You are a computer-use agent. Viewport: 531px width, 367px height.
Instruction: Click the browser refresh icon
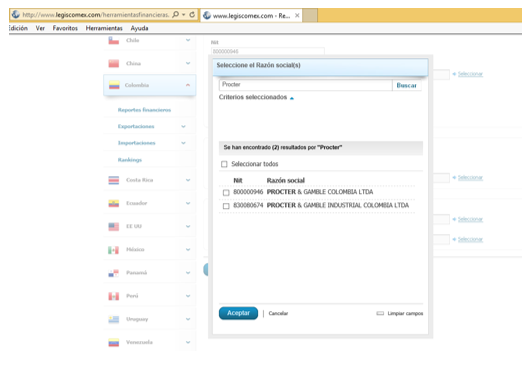click(192, 15)
